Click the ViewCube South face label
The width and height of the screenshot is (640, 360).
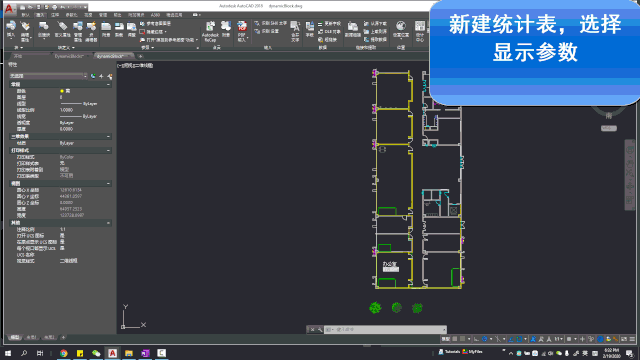(609, 116)
